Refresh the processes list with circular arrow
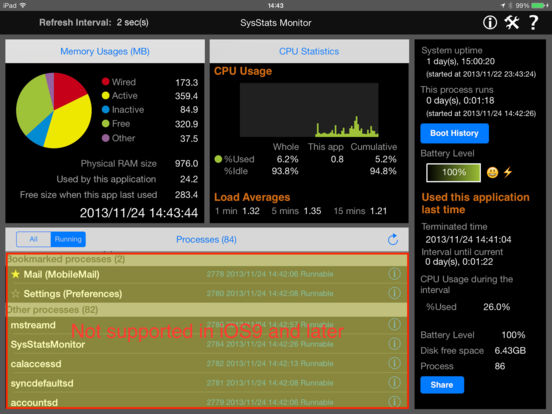The width and height of the screenshot is (552, 414). [393, 240]
